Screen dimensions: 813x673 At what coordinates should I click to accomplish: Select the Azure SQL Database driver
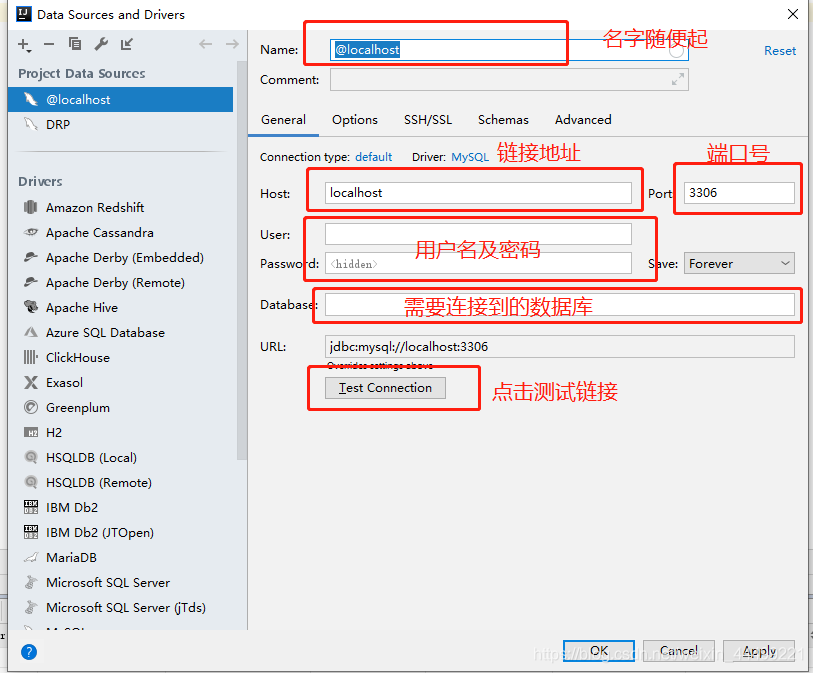(x=105, y=332)
